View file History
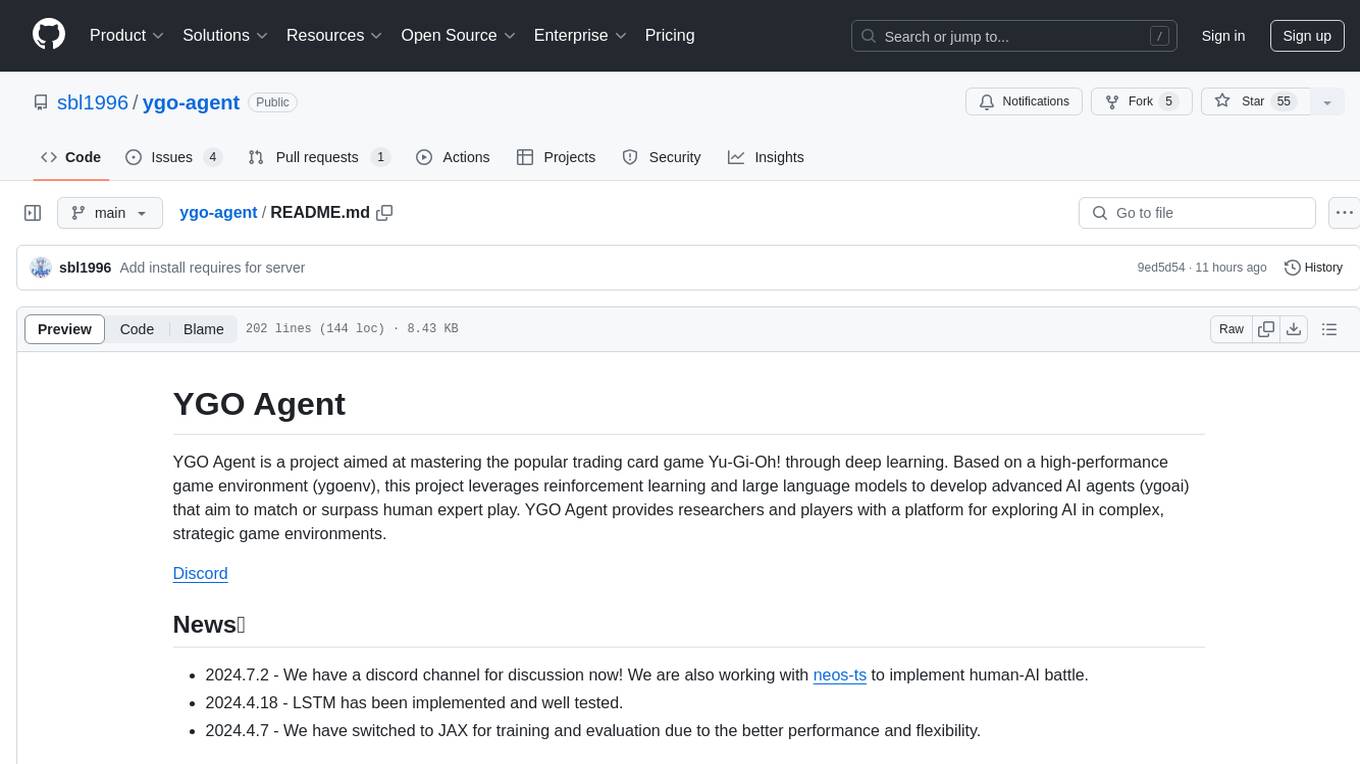The height and width of the screenshot is (764, 1360). (x=1313, y=268)
